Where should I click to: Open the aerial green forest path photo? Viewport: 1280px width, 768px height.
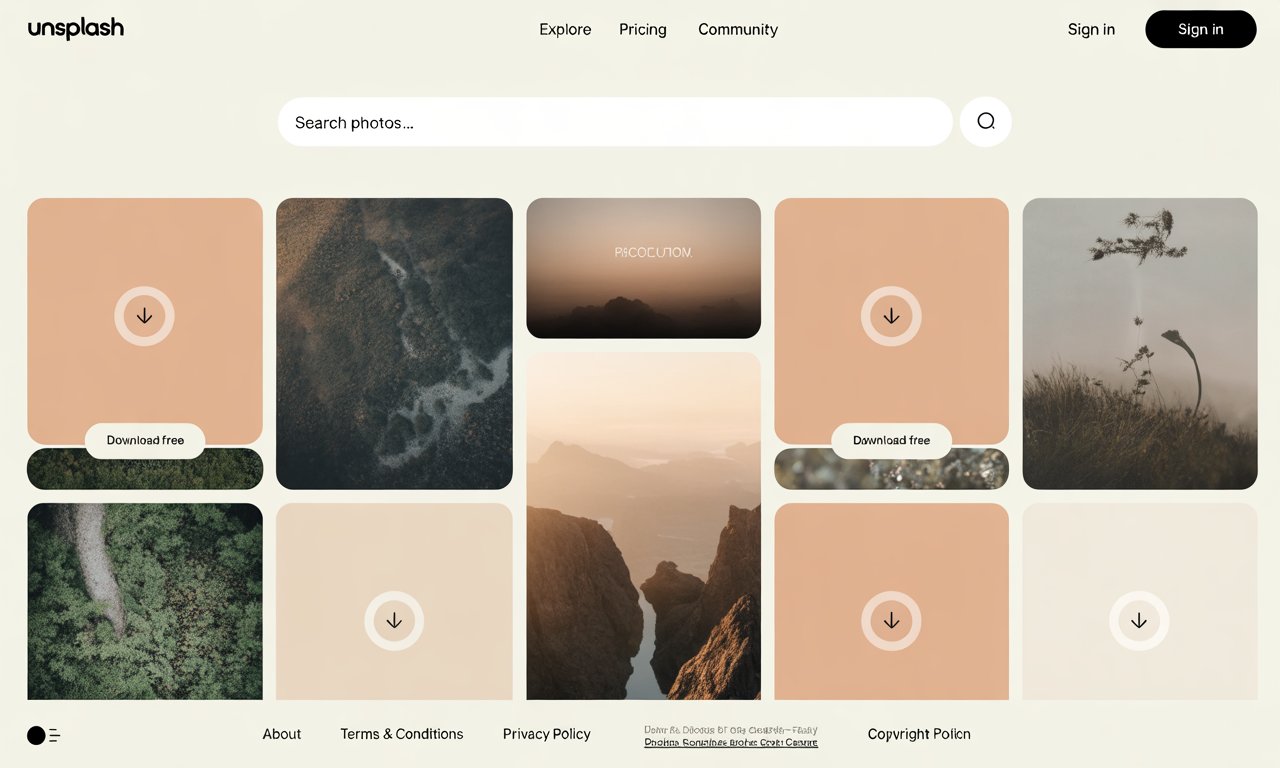click(x=145, y=601)
